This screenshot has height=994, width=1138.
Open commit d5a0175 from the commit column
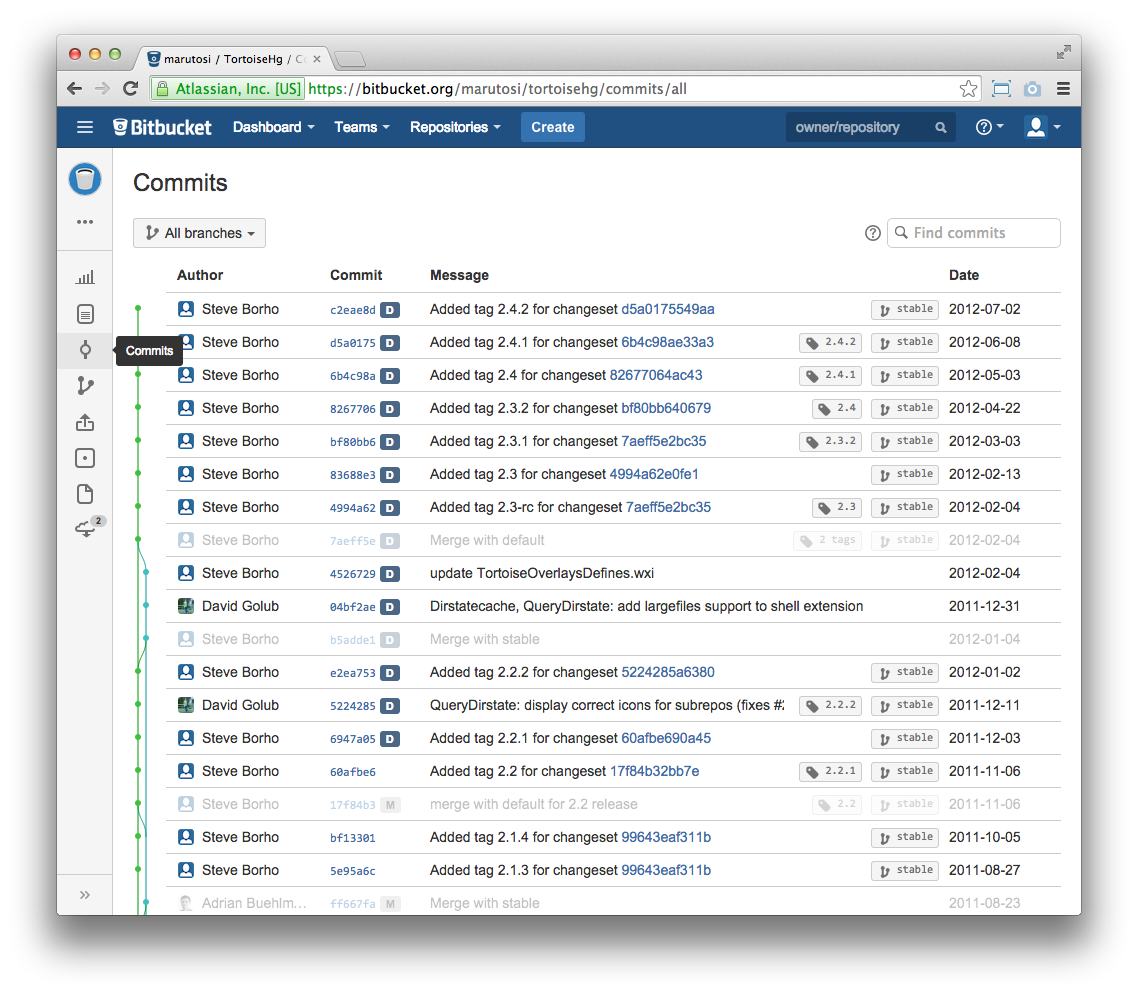pos(353,343)
